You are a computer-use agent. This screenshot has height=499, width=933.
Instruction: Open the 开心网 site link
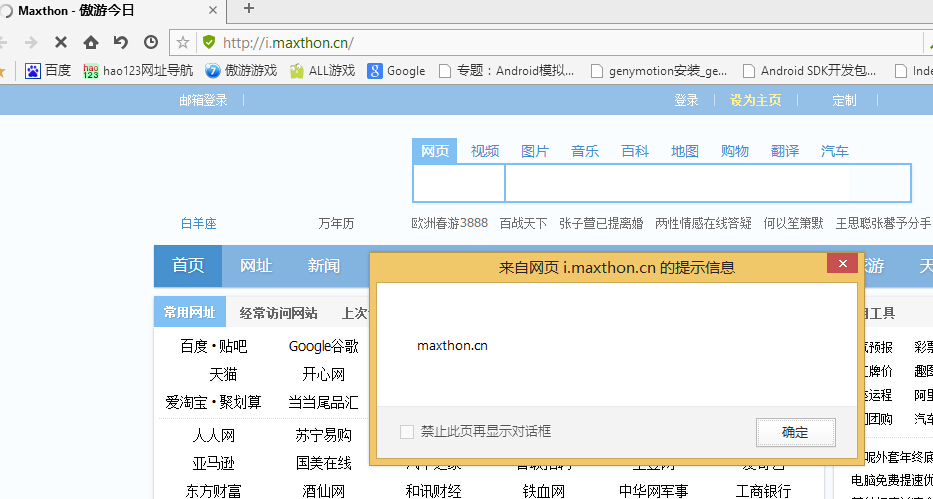click(x=324, y=374)
